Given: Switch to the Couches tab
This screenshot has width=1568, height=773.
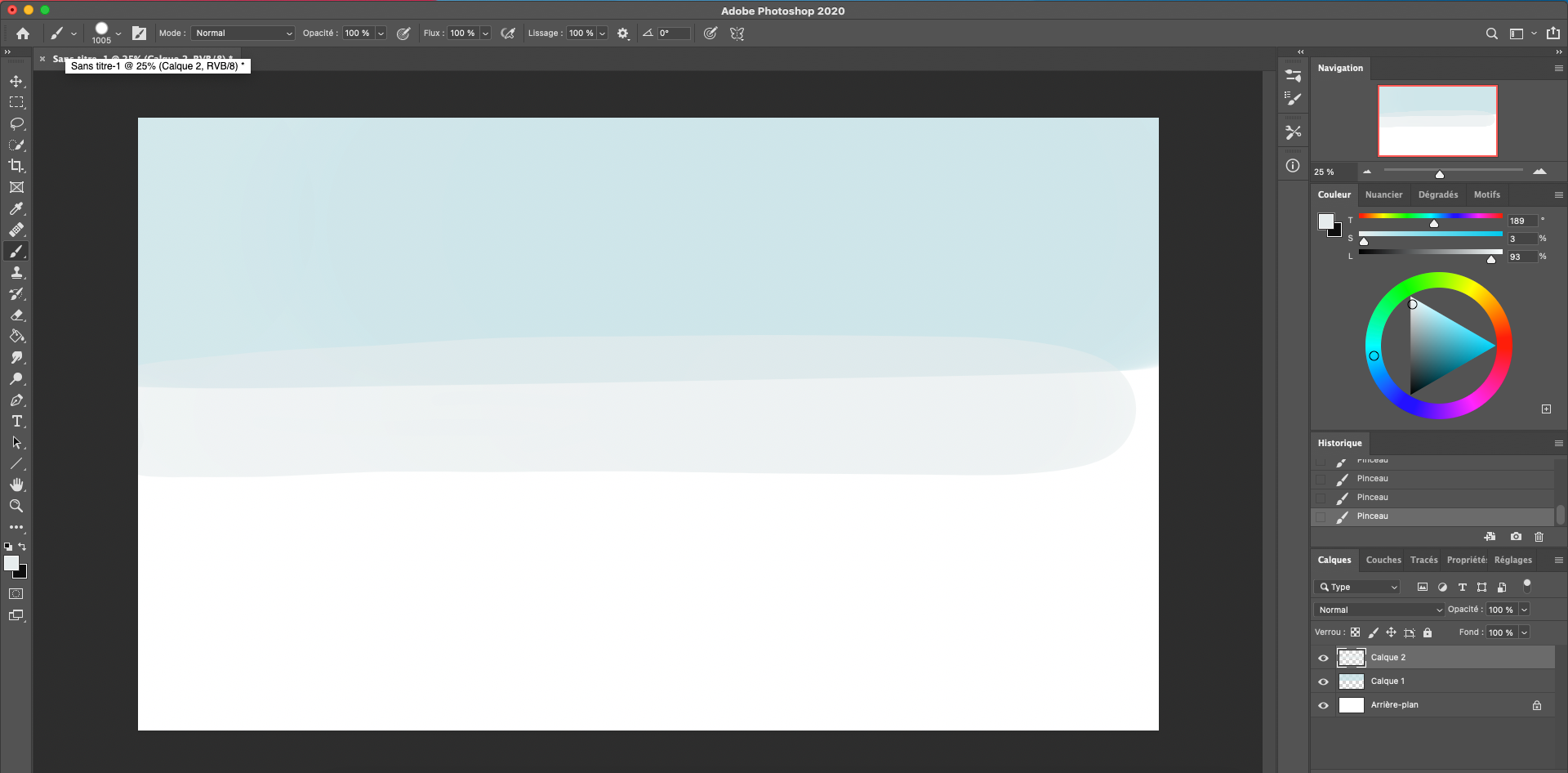Looking at the screenshot, I should tap(1383, 560).
